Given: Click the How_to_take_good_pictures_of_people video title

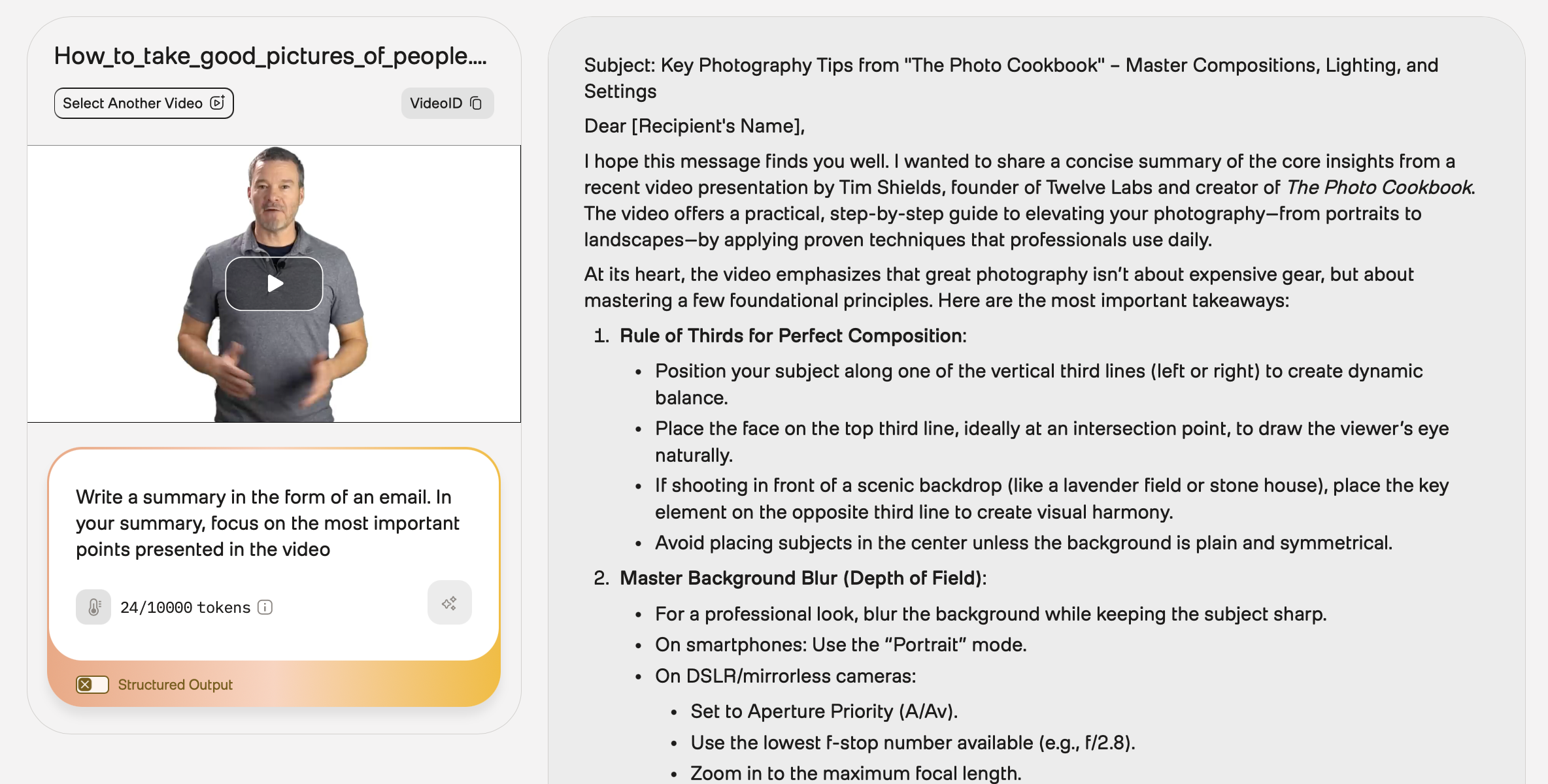Looking at the screenshot, I should [x=270, y=56].
